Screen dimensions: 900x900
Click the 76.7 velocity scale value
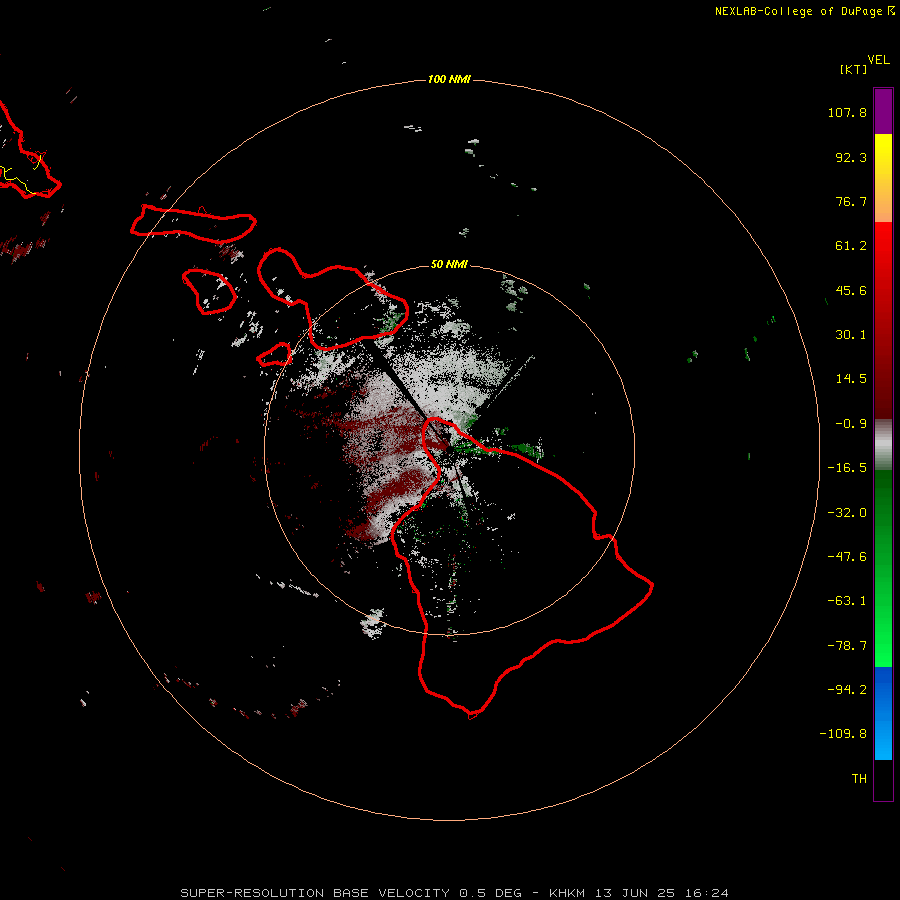[x=851, y=201]
